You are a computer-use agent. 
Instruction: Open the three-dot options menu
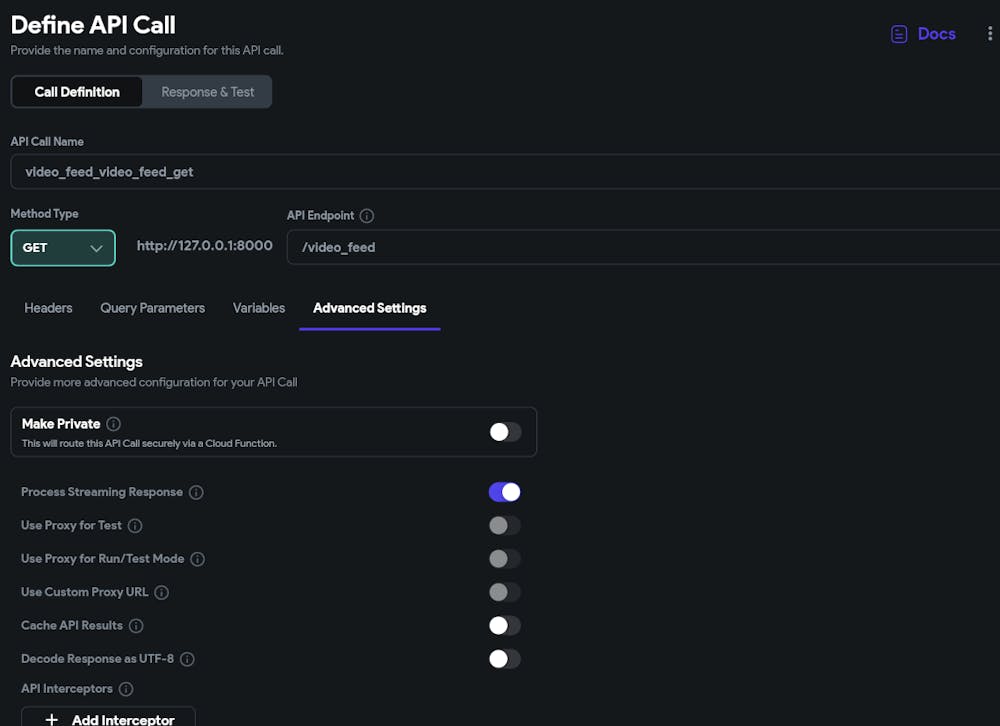(990, 34)
